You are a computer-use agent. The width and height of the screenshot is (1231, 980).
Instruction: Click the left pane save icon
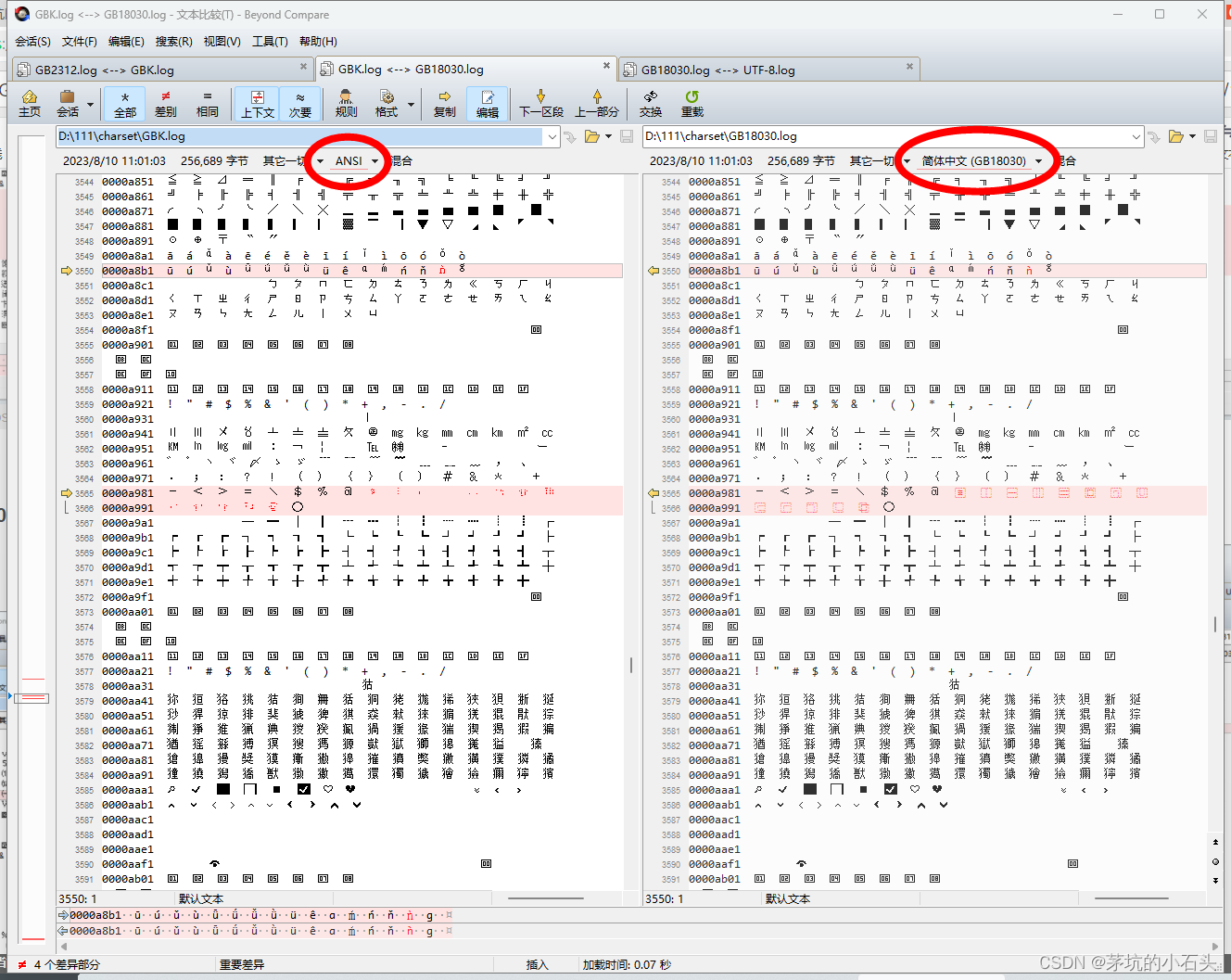627,137
